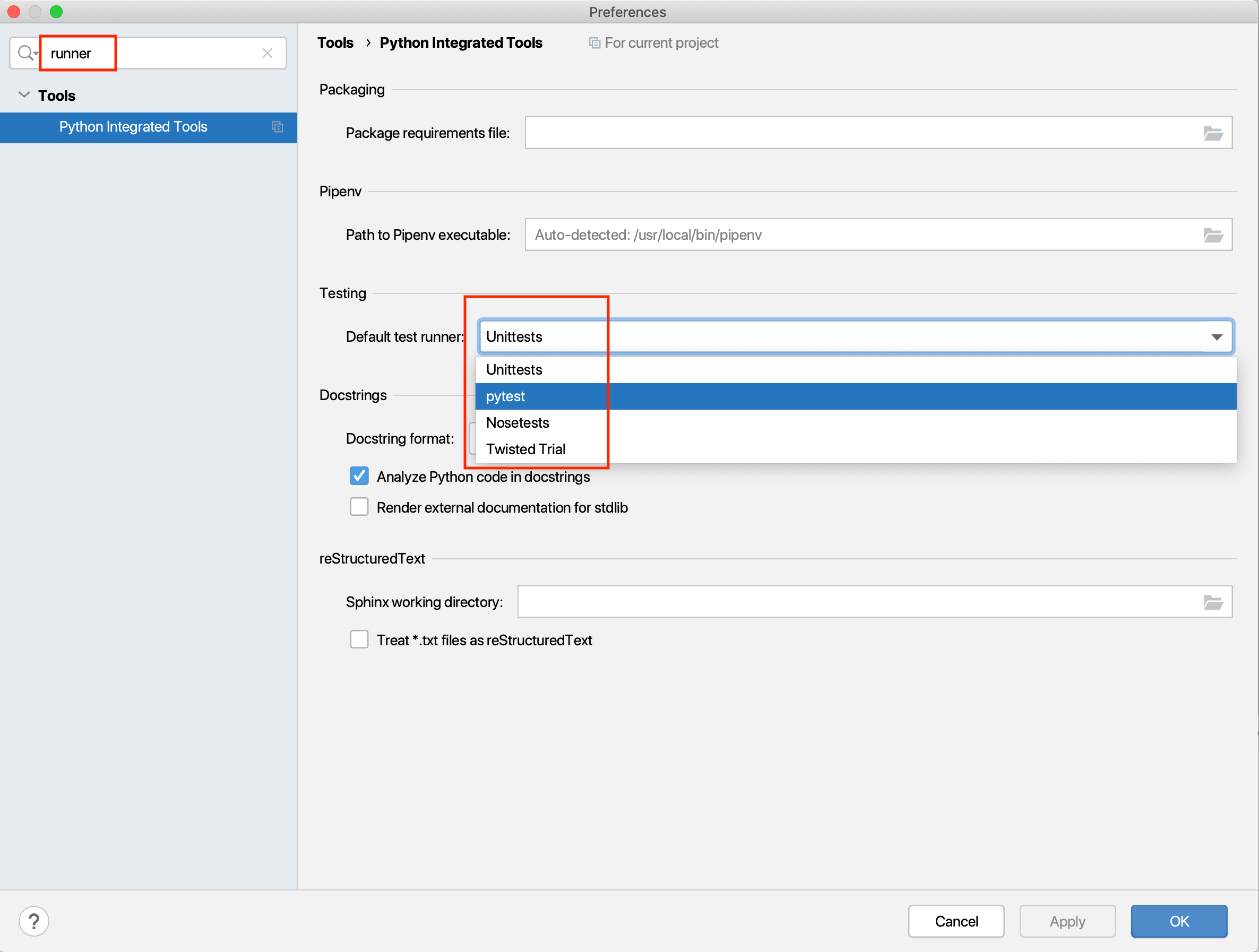Viewport: 1259px width, 952px height.
Task: Click the Docstring format label
Action: (x=400, y=439)
